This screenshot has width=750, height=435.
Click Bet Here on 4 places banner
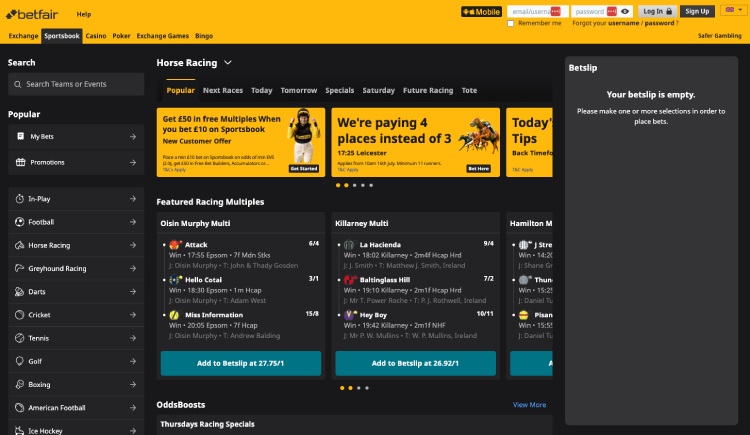[x=479, y=169]
